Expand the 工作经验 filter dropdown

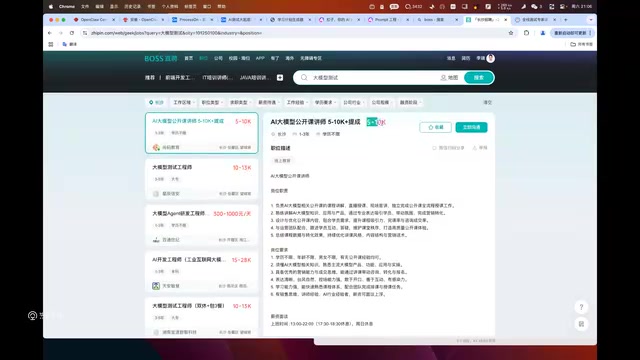tap(297, 102)
